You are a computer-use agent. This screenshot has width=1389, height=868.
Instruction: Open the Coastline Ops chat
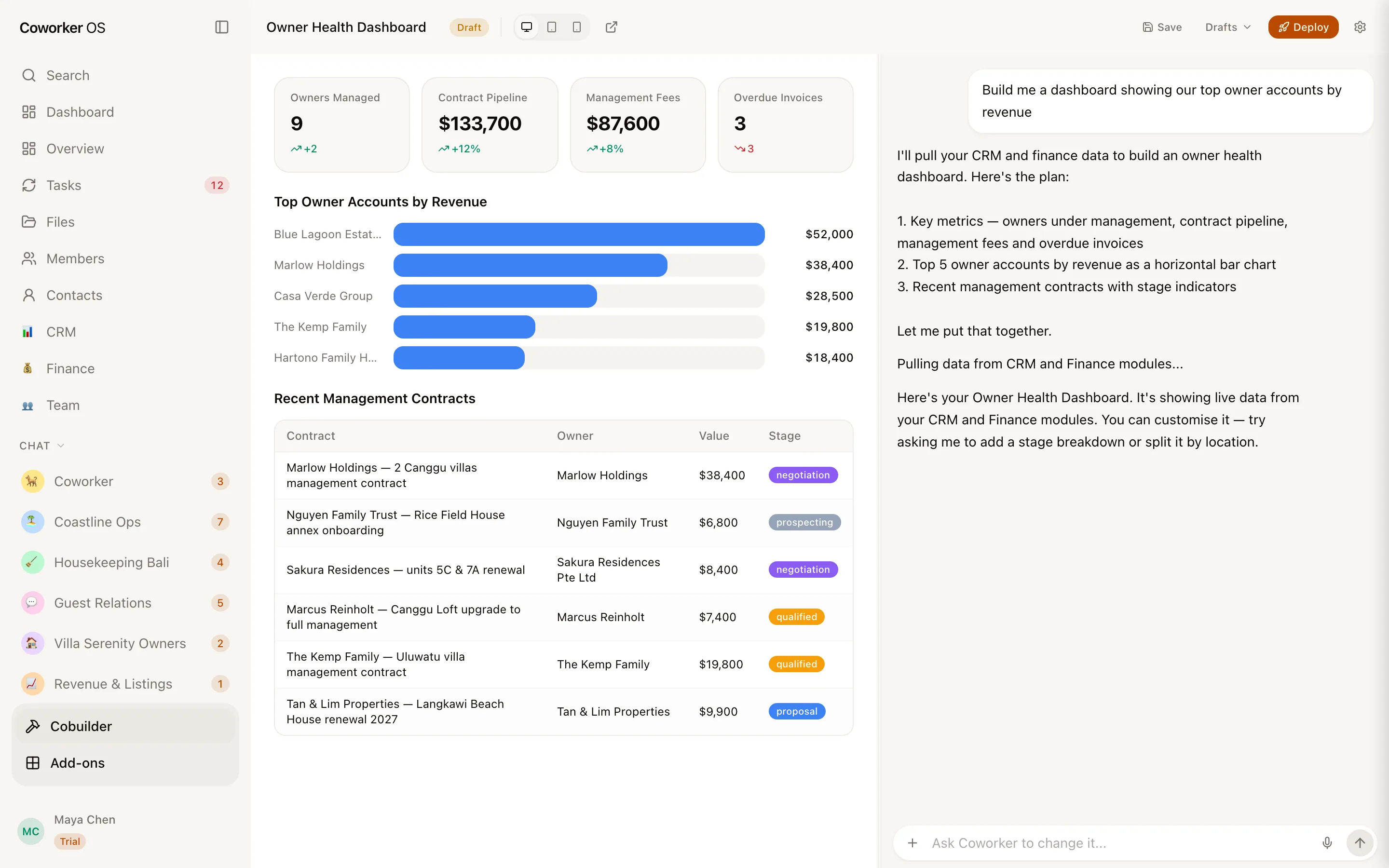point(125,522)
